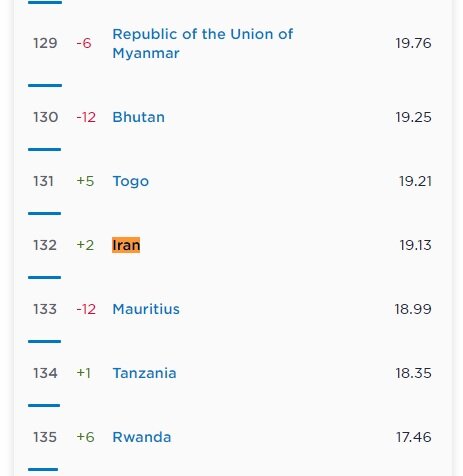Open the Togo country link

[131, 181]
